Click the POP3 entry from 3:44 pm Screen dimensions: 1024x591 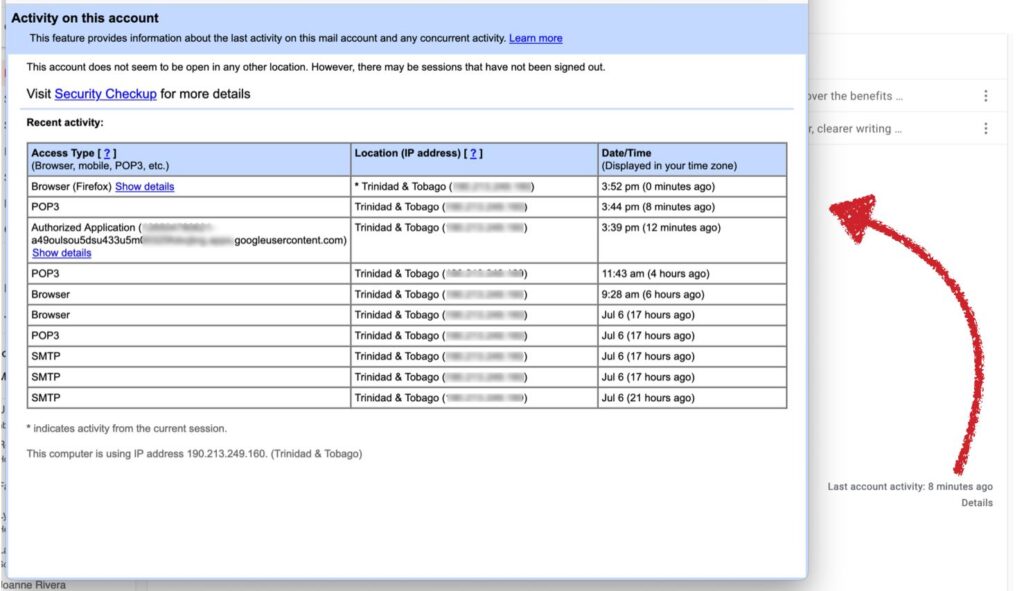45,207
